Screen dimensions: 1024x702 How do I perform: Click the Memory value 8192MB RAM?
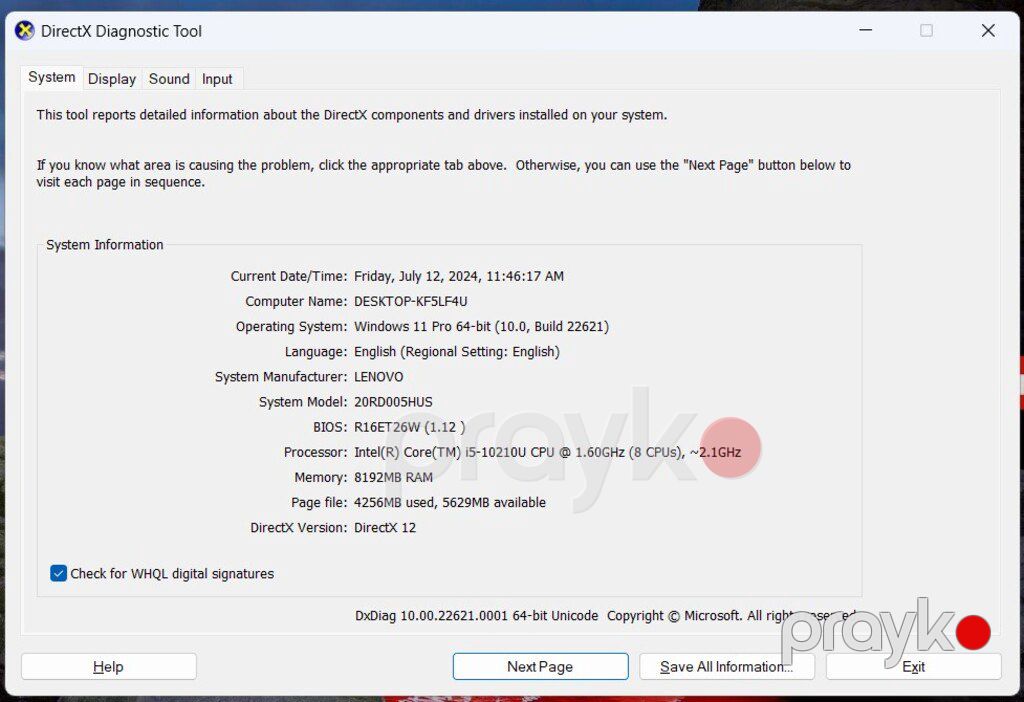tap(393, 477)
